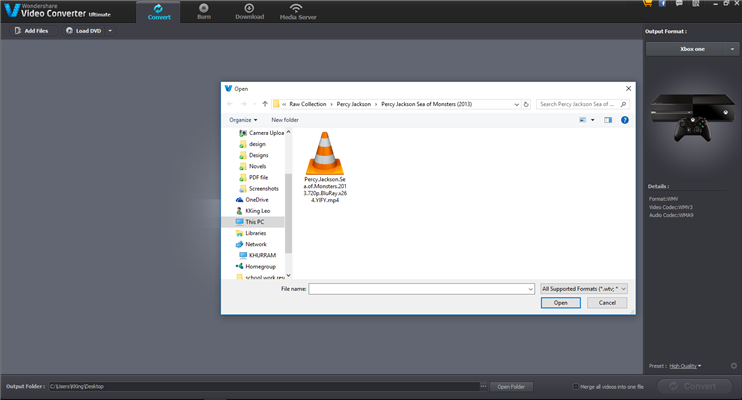Click Raw Collection in address bar
Screen dimensions: 742x400
coord(308,104)
